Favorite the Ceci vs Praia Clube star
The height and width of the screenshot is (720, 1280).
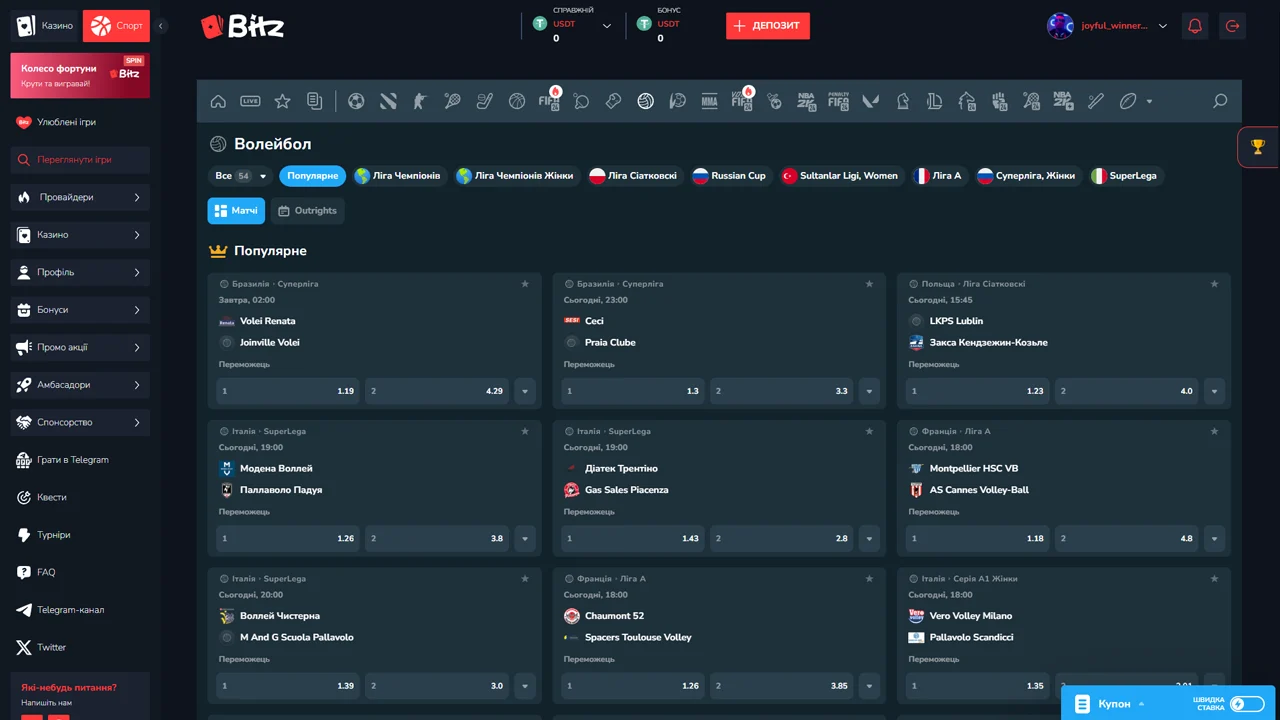coord(870,284)
